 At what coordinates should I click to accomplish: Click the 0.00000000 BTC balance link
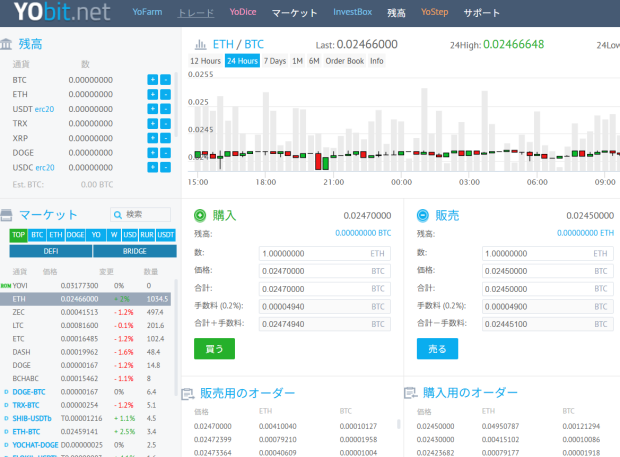click(x=363, y=233)
